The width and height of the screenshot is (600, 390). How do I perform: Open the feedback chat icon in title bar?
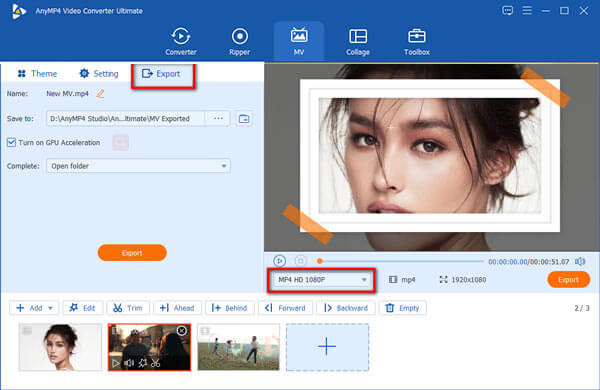point(507,10)
